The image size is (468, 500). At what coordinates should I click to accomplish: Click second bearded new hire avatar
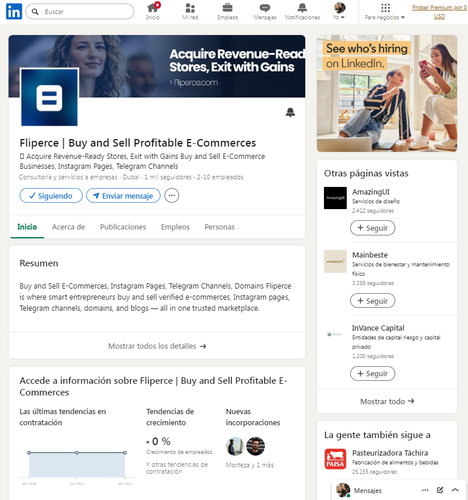(x=255, y=446)
